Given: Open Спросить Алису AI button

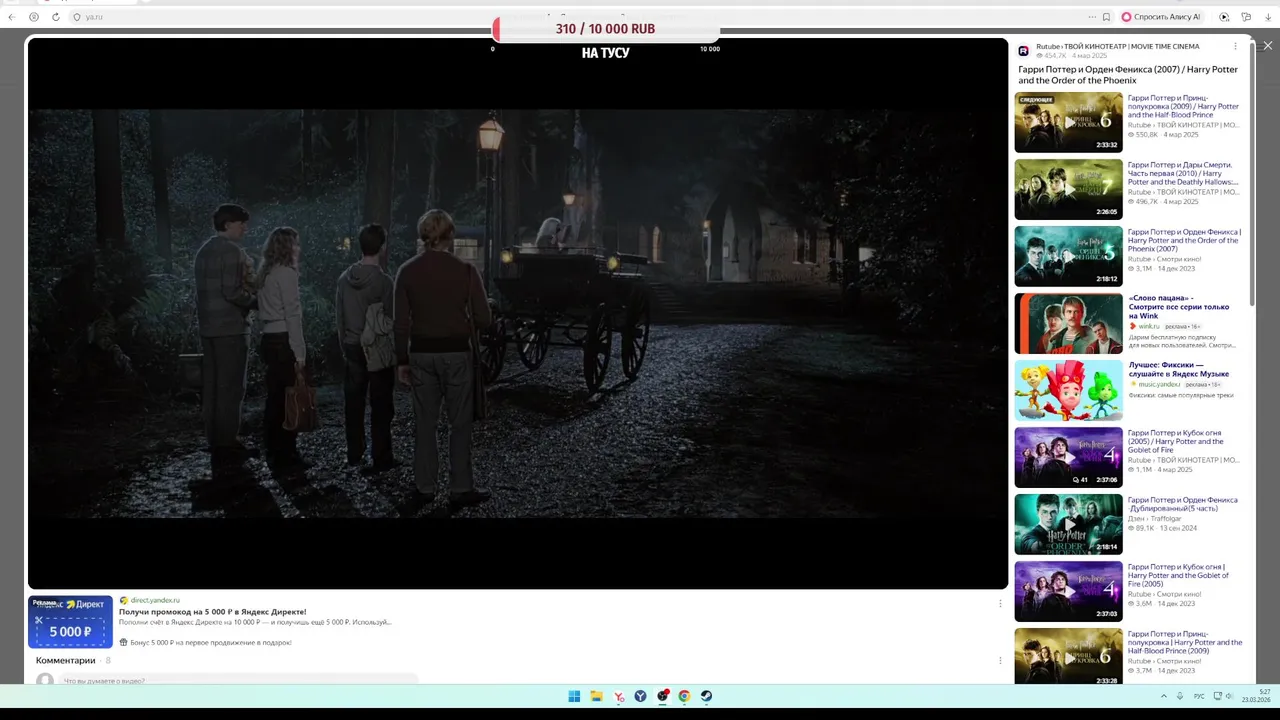Looking at the screenshot, I should (1160, 17).
